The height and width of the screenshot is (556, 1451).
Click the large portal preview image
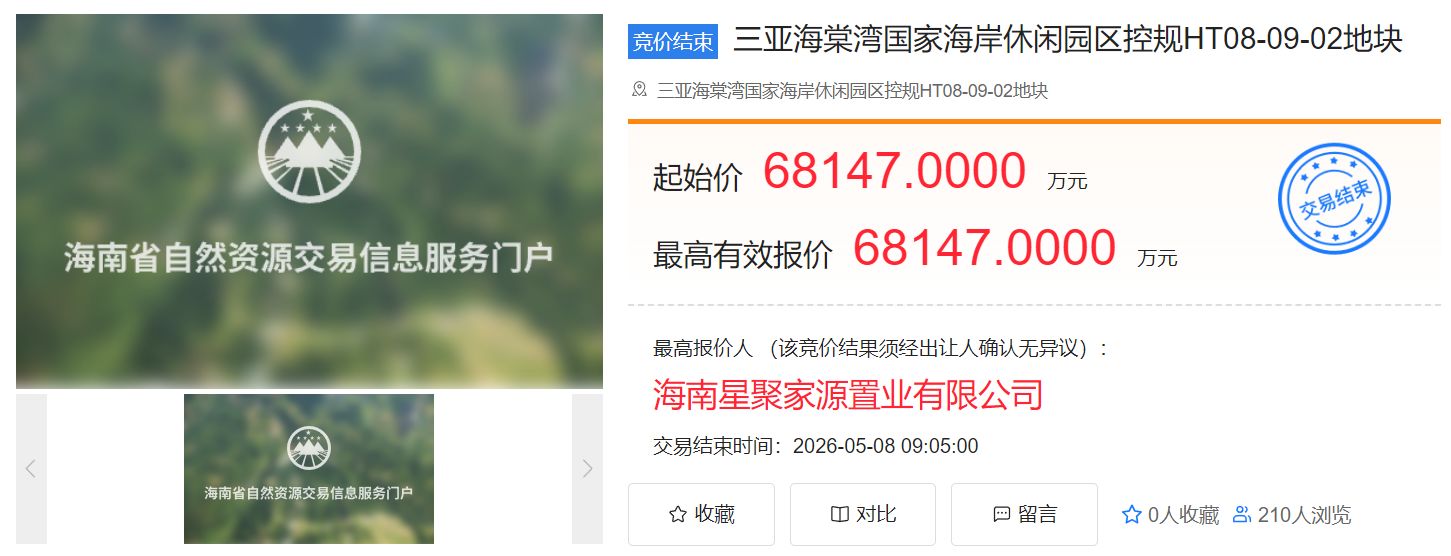(x=309, y=201)
